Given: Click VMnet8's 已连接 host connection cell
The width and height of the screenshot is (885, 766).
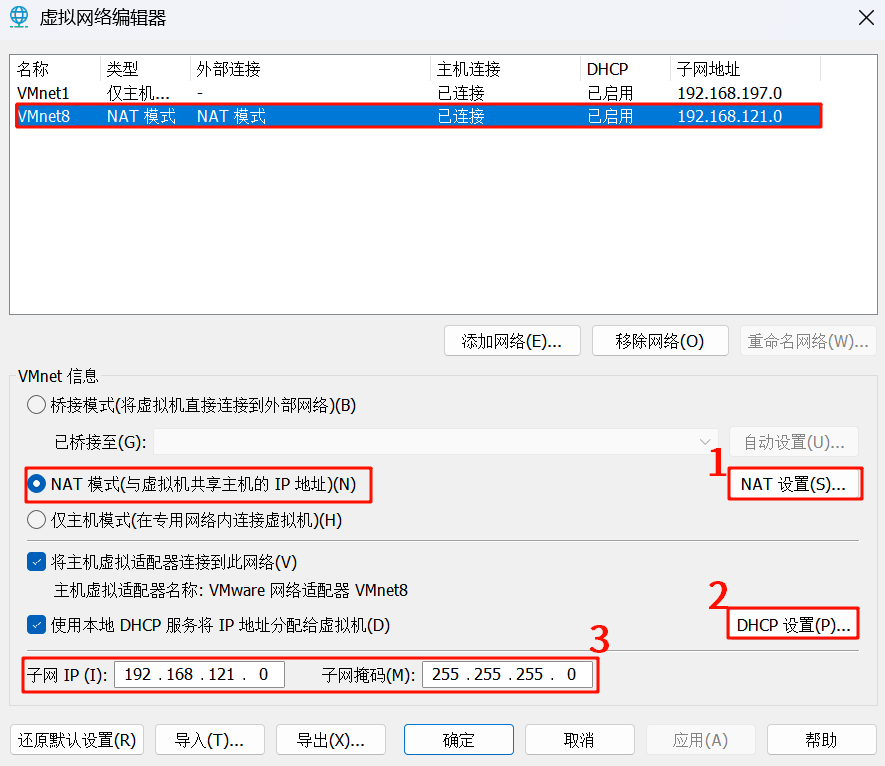Looking at the screenshot, I should pos(461,116).
